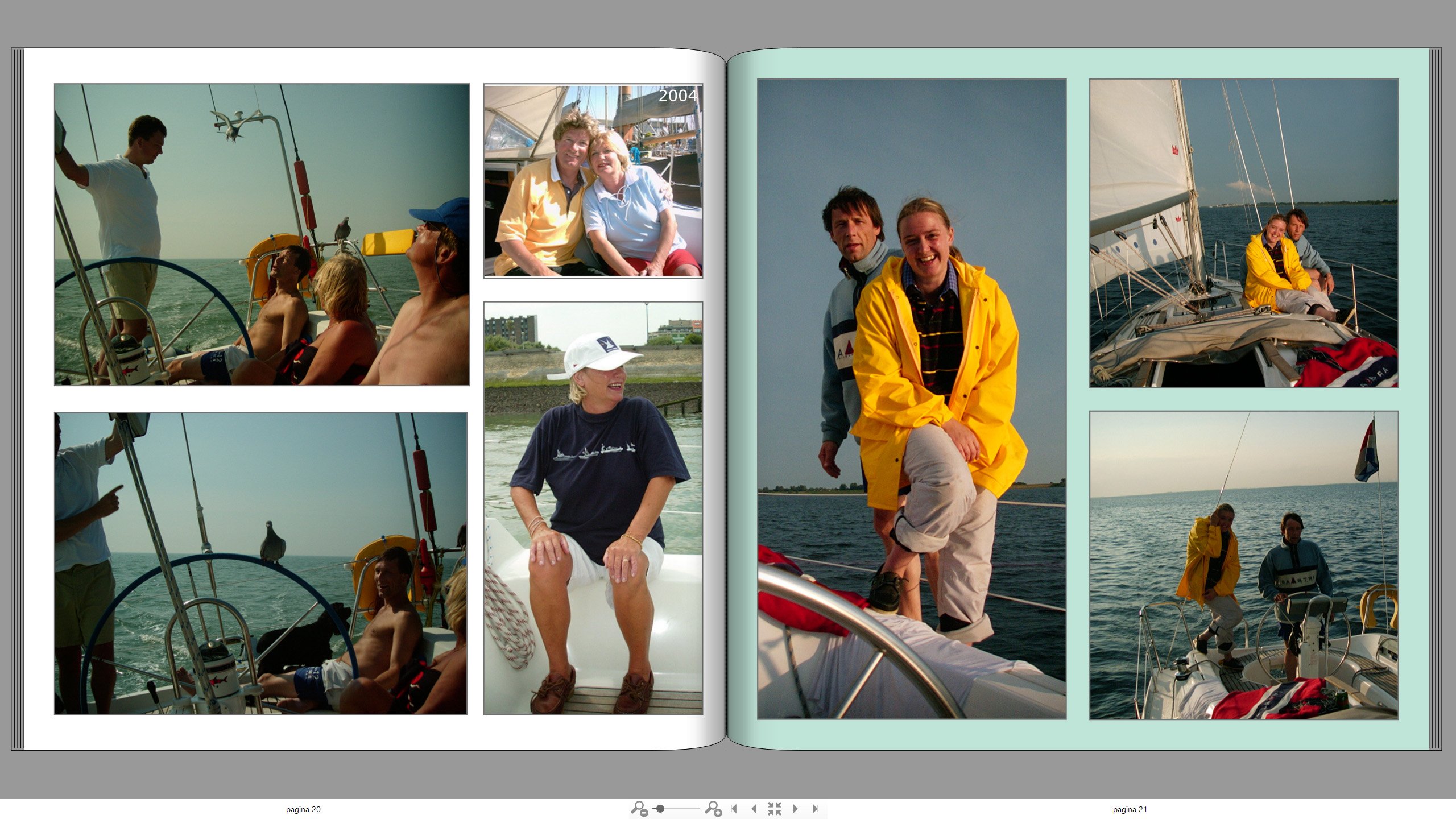
Task: Click the 'pagina 20' page label
Action: coord(303,809)
